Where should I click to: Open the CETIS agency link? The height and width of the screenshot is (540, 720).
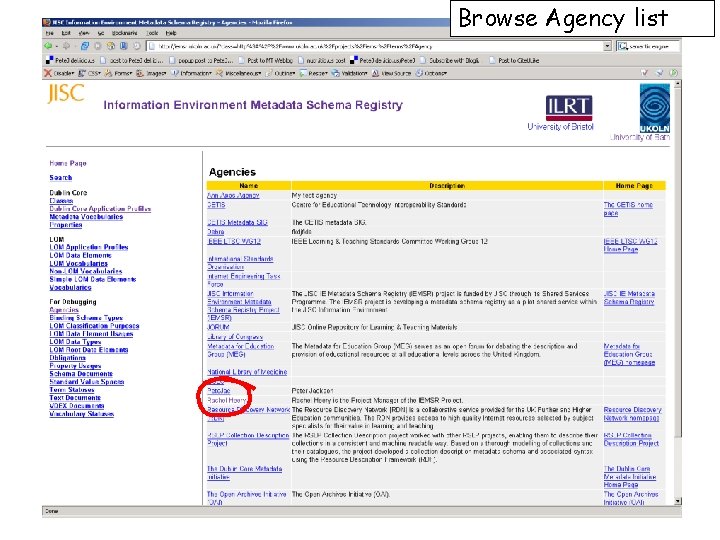pos(216,205)
